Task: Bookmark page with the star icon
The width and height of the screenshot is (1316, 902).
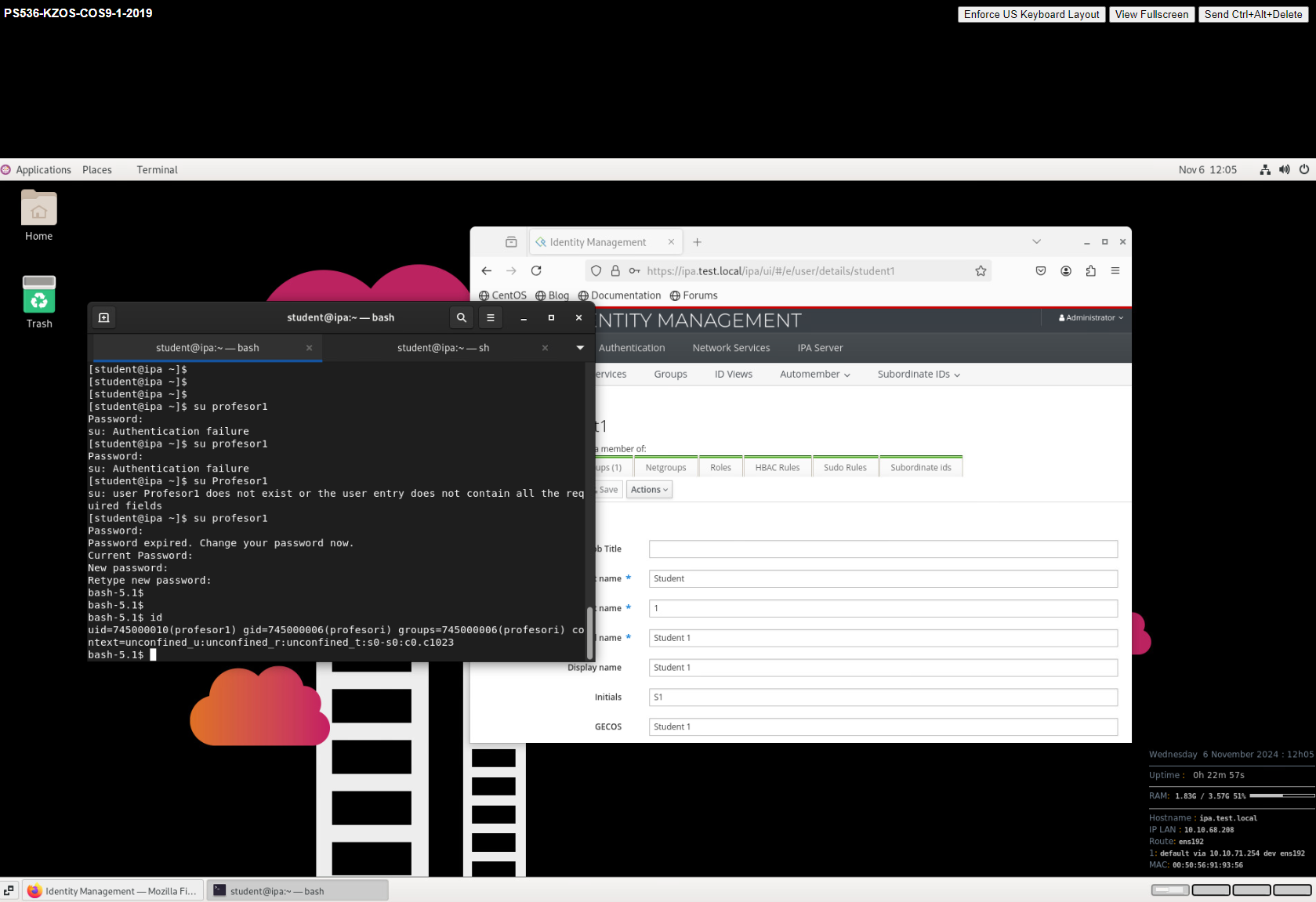Action: pyautogui.click(x=981, y=271)
